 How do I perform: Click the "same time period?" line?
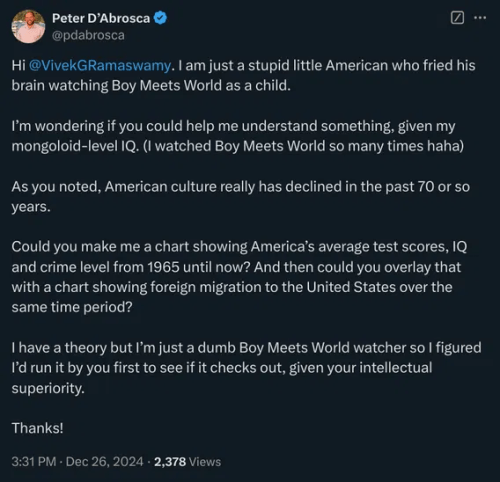tap(72, 307)
